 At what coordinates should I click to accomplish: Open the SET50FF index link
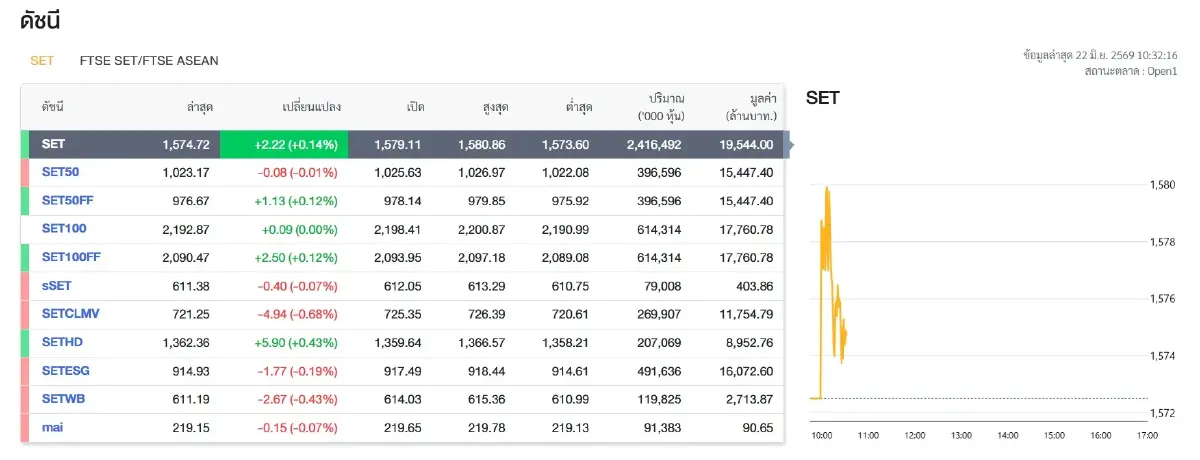[x=68, y=201]
